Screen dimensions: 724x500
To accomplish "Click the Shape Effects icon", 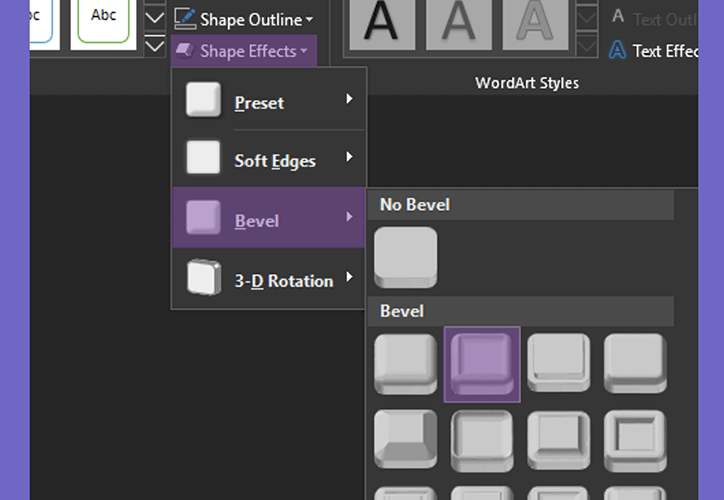I will coord(186,50).
